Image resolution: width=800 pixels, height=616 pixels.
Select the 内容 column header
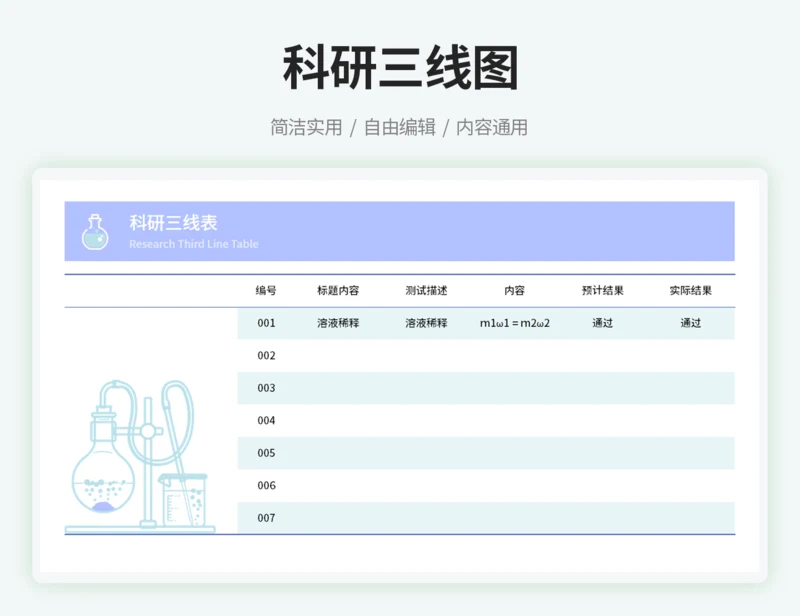514,290
